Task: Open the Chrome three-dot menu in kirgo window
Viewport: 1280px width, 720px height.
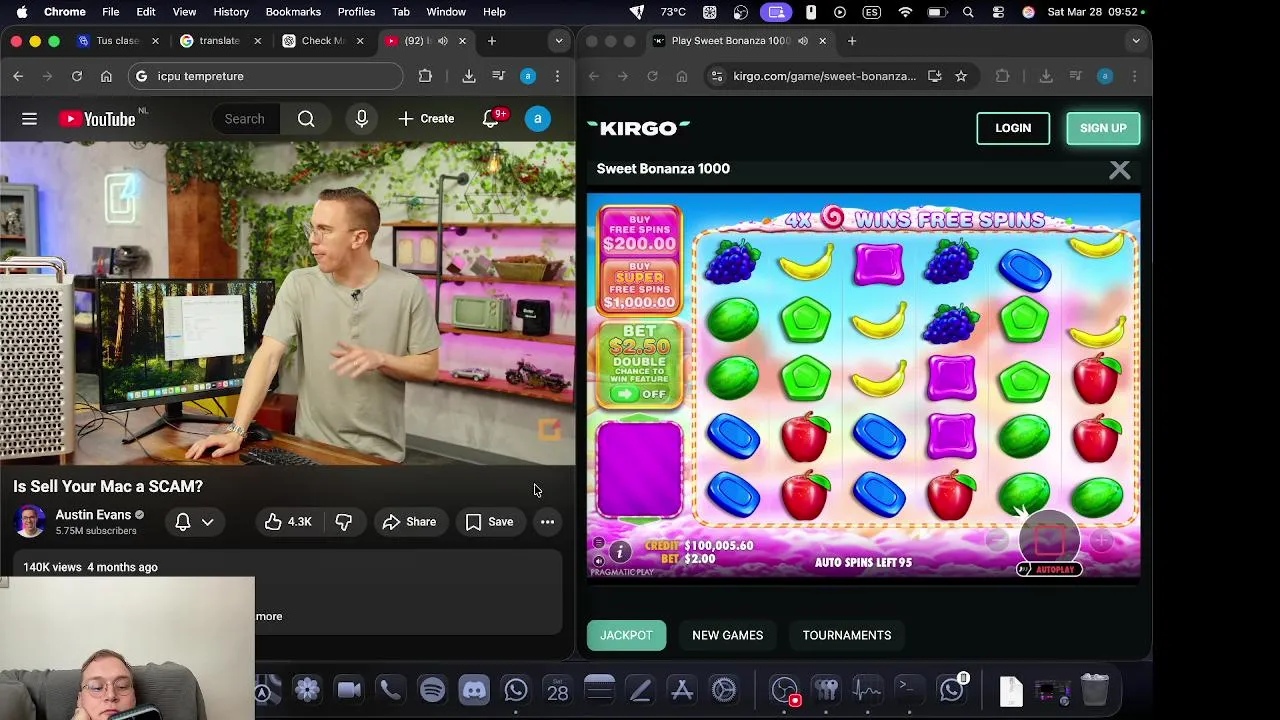Action: pos(1134,76)
